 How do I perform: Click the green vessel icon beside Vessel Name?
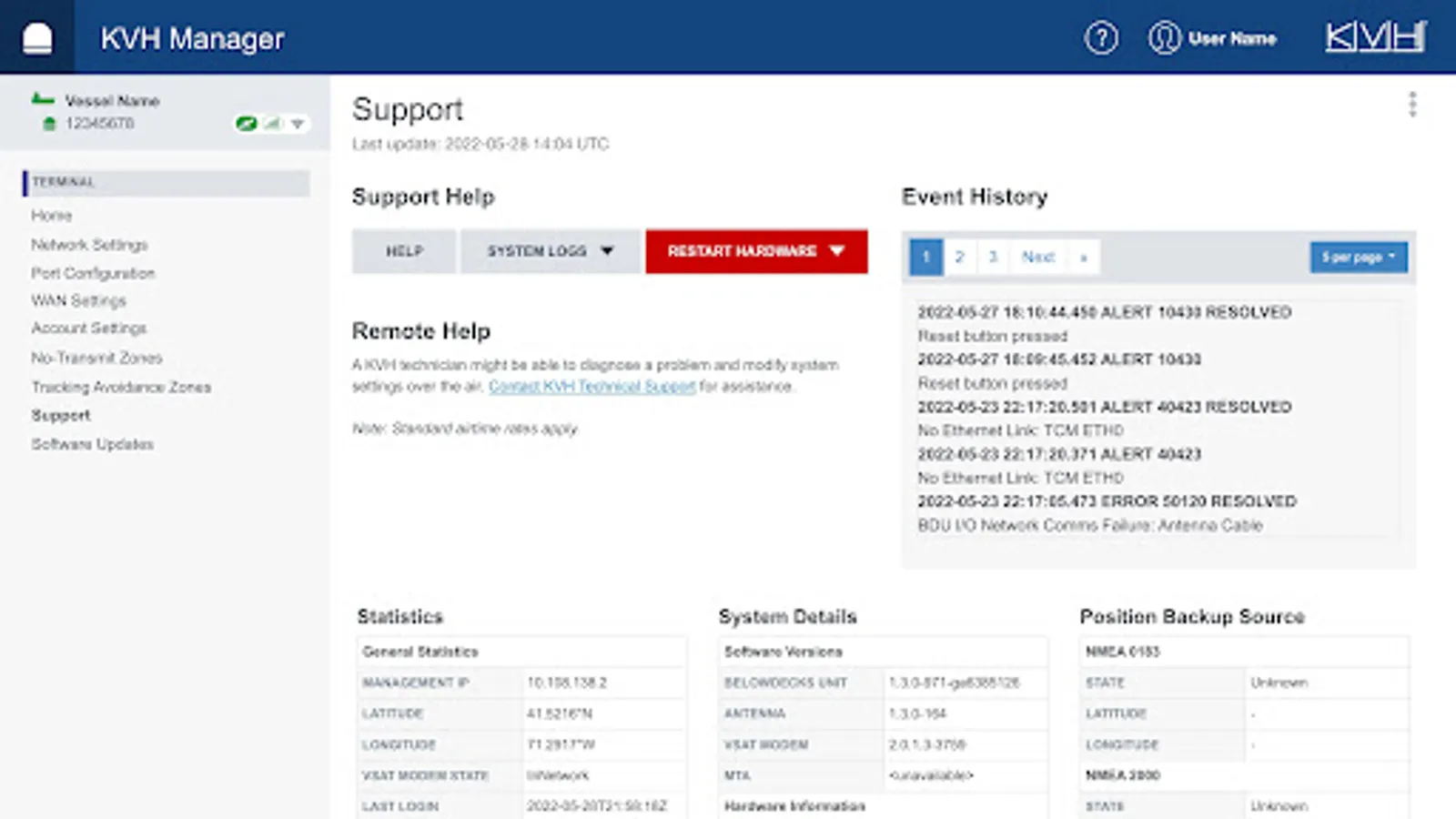42,99
